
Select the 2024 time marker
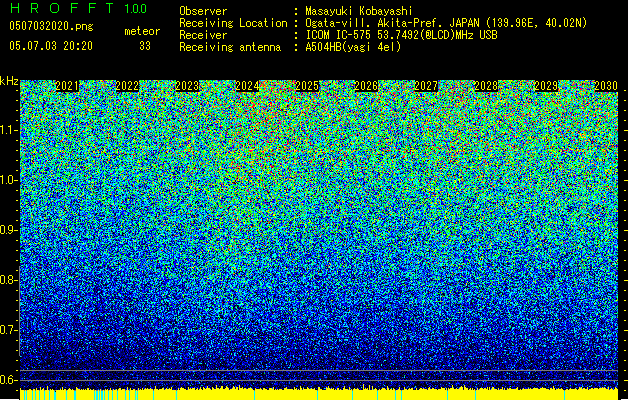click(x=247, y=86)
